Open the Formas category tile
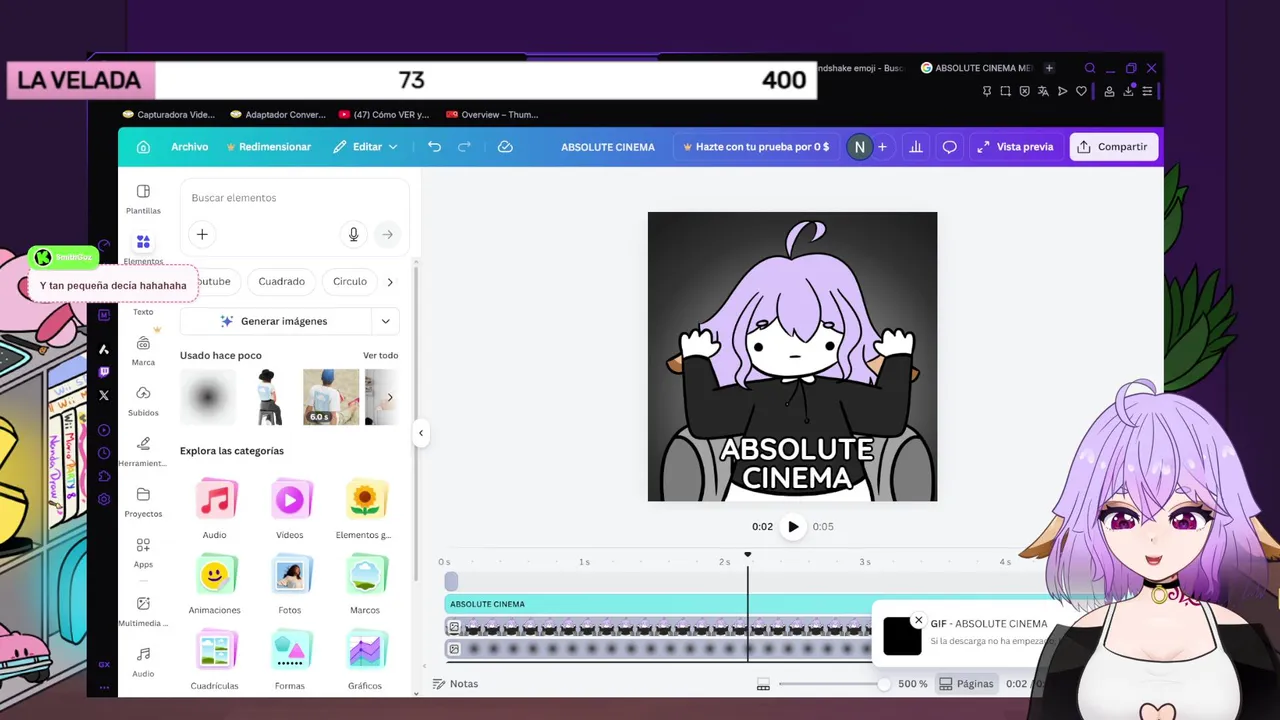The image size is (1280, 720). [x=290, y=660]
